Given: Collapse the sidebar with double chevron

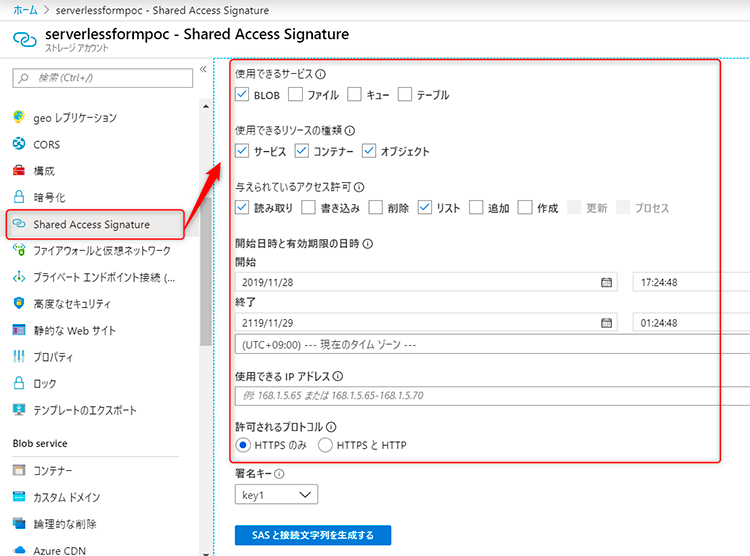Looking at the screenshot, I should click(x=203, y=69).
